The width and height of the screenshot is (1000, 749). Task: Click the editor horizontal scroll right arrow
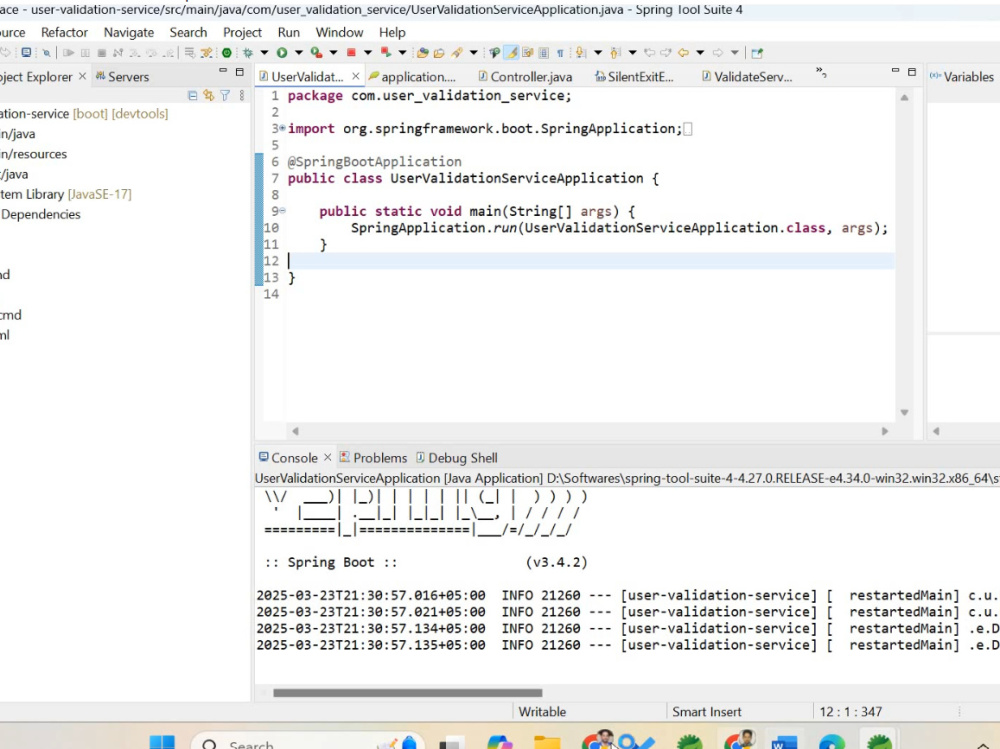click(885, 431)
